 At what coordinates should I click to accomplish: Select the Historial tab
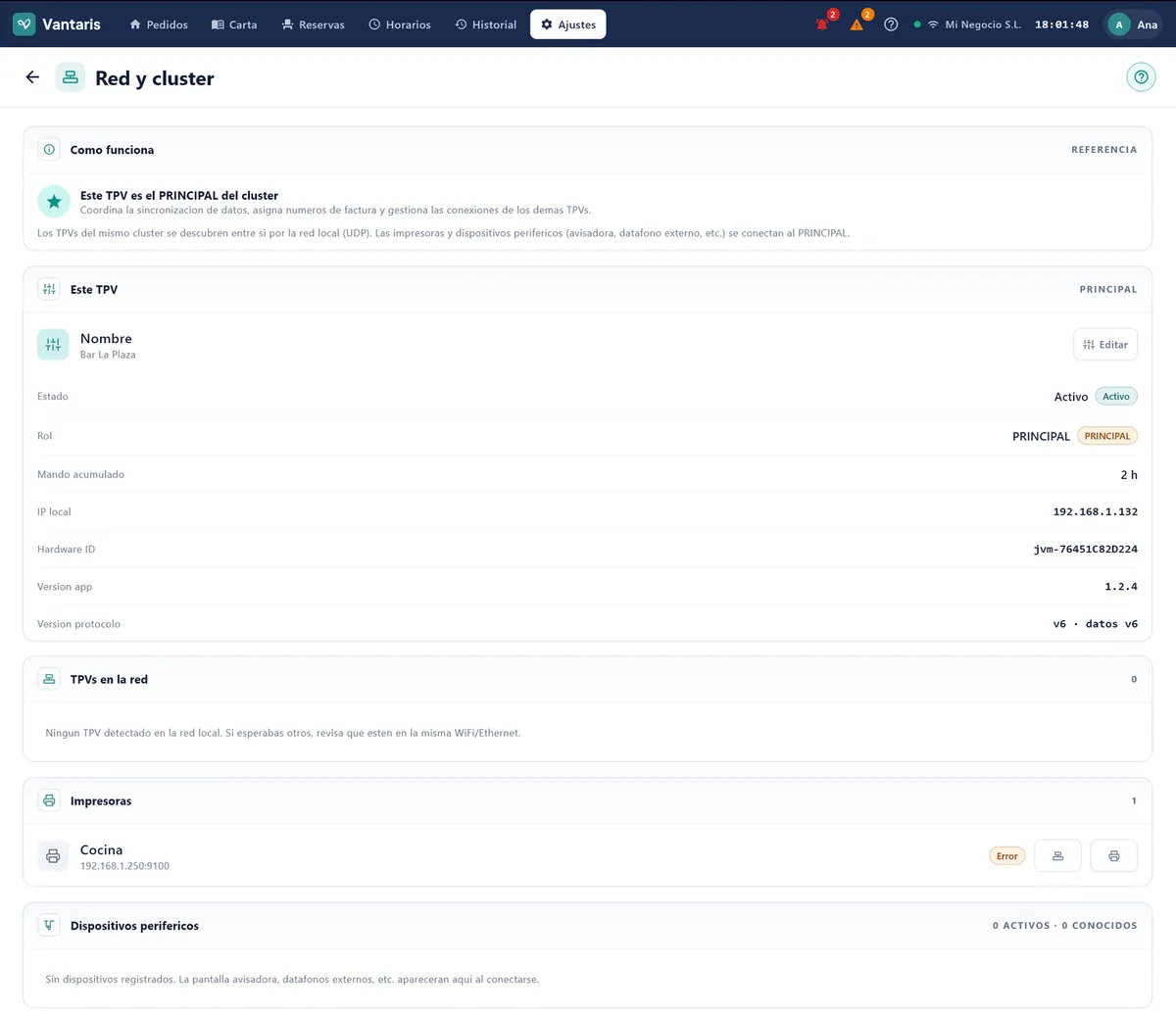point(486,24)
